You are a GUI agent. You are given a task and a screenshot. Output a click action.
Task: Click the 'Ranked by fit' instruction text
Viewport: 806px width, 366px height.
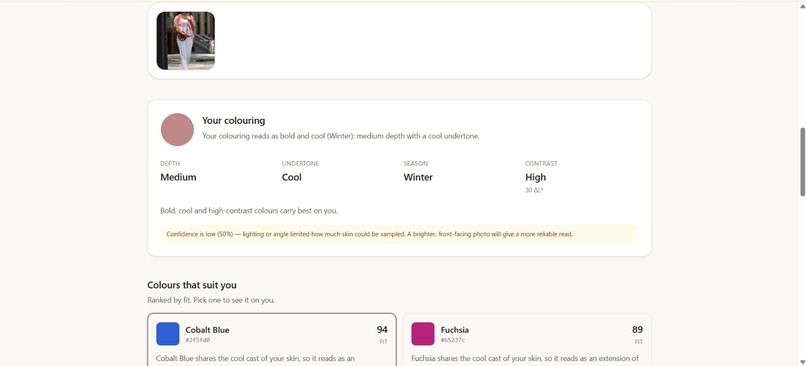click(211, 300)
